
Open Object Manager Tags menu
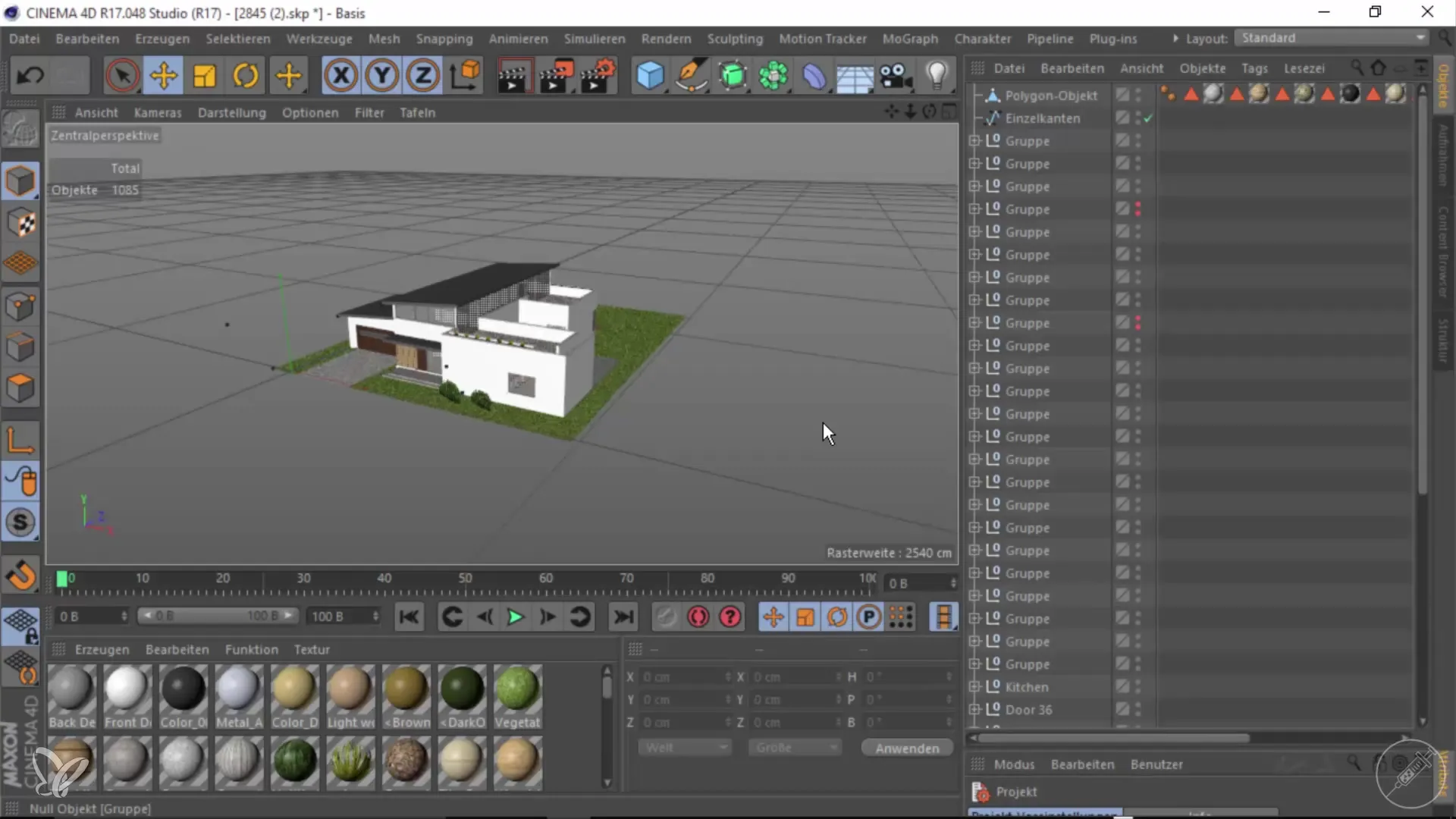(1254, 68)
